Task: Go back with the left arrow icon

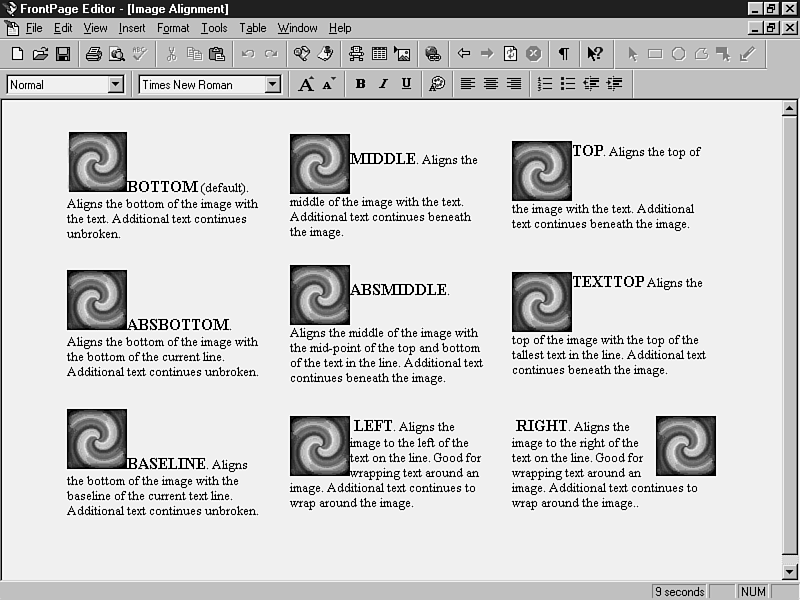Action: [x=464, y=54]
